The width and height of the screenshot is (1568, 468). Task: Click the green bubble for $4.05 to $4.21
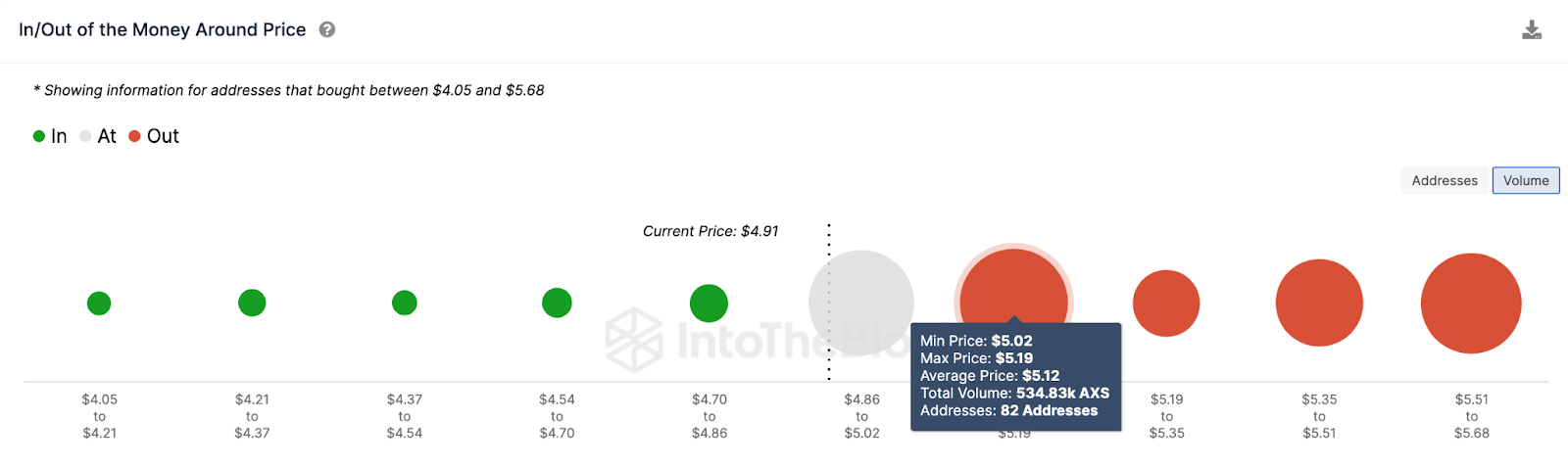[99, 304]
